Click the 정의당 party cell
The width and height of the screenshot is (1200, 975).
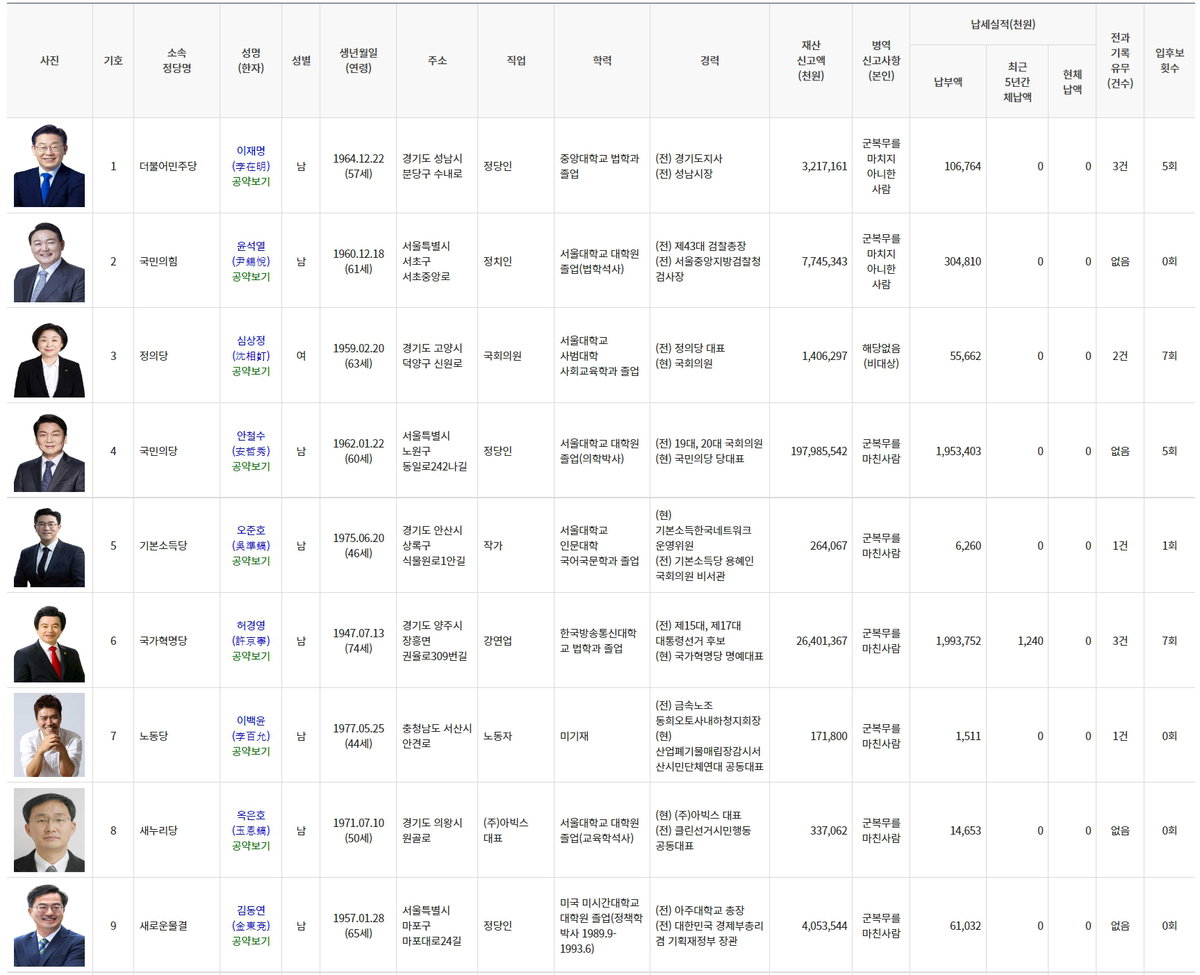coord(176,356)
